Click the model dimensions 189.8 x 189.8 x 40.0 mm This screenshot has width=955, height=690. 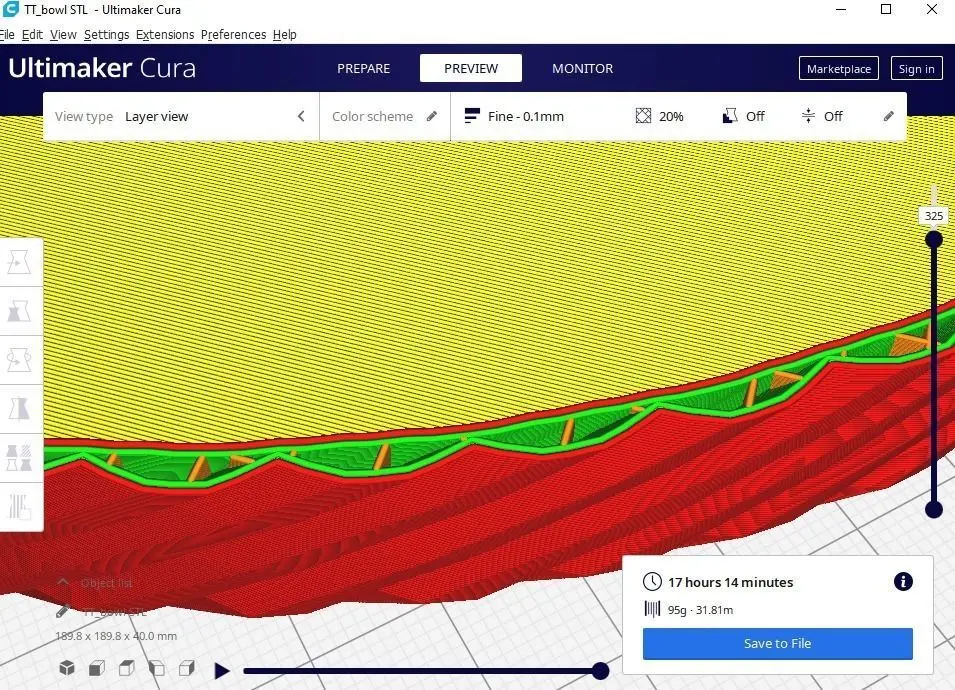pyautogui.click(x=116, y=636)
